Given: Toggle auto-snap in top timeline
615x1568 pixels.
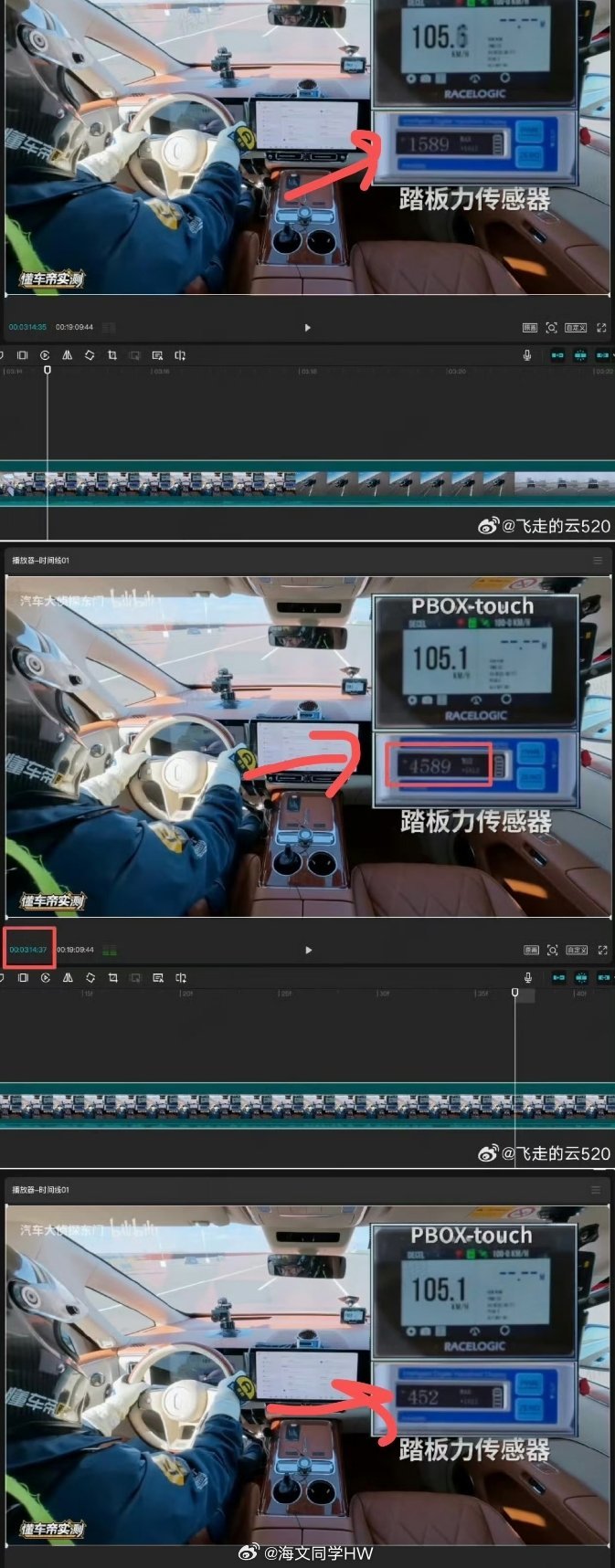Looking at the screenshot, I should [x=580, y=355].
